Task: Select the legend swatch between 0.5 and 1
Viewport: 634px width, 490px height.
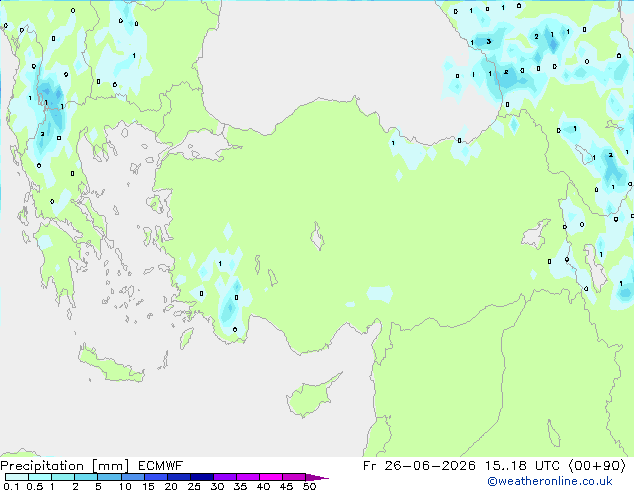Action: point(40,477)
